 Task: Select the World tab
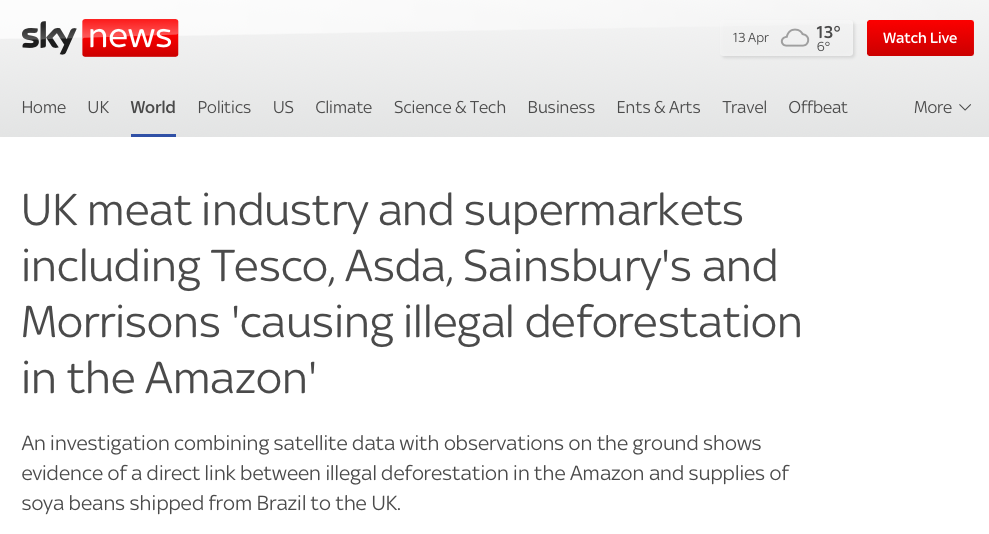click(x=153, y=107)
